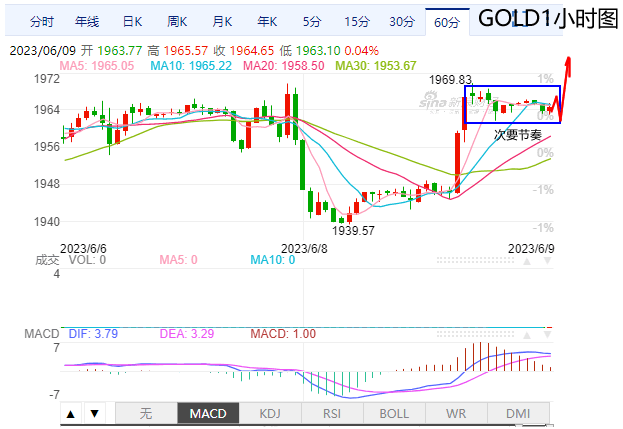Click the up triangle indicator button
The image size is (623, 429).
coord(71,414)
